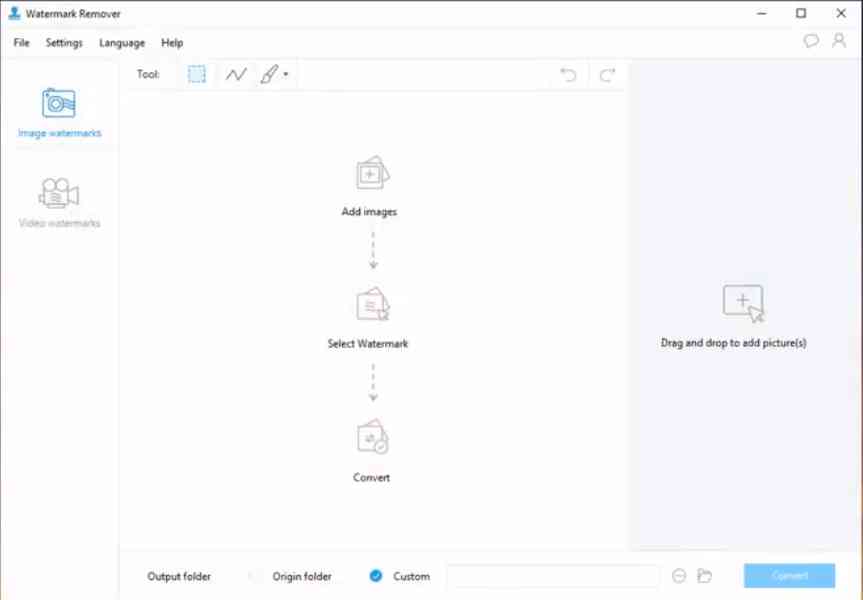Click the 'Add images' label
The height and width of the screenshot is (600, 863).
(x=369, y=212)
